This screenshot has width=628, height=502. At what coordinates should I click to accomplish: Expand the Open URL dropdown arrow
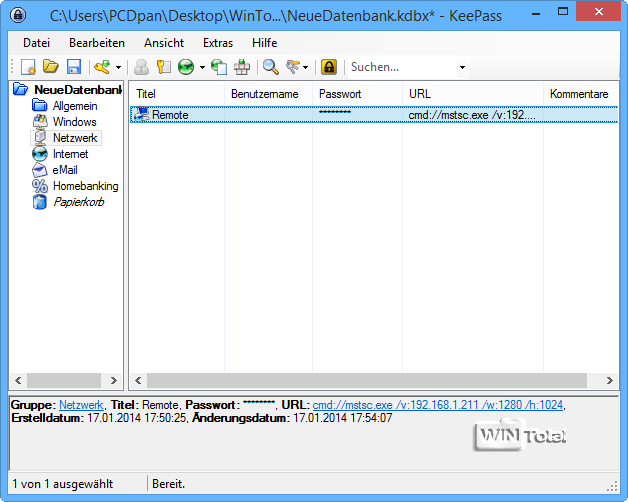pyautogui.click(x=202, y=67)
